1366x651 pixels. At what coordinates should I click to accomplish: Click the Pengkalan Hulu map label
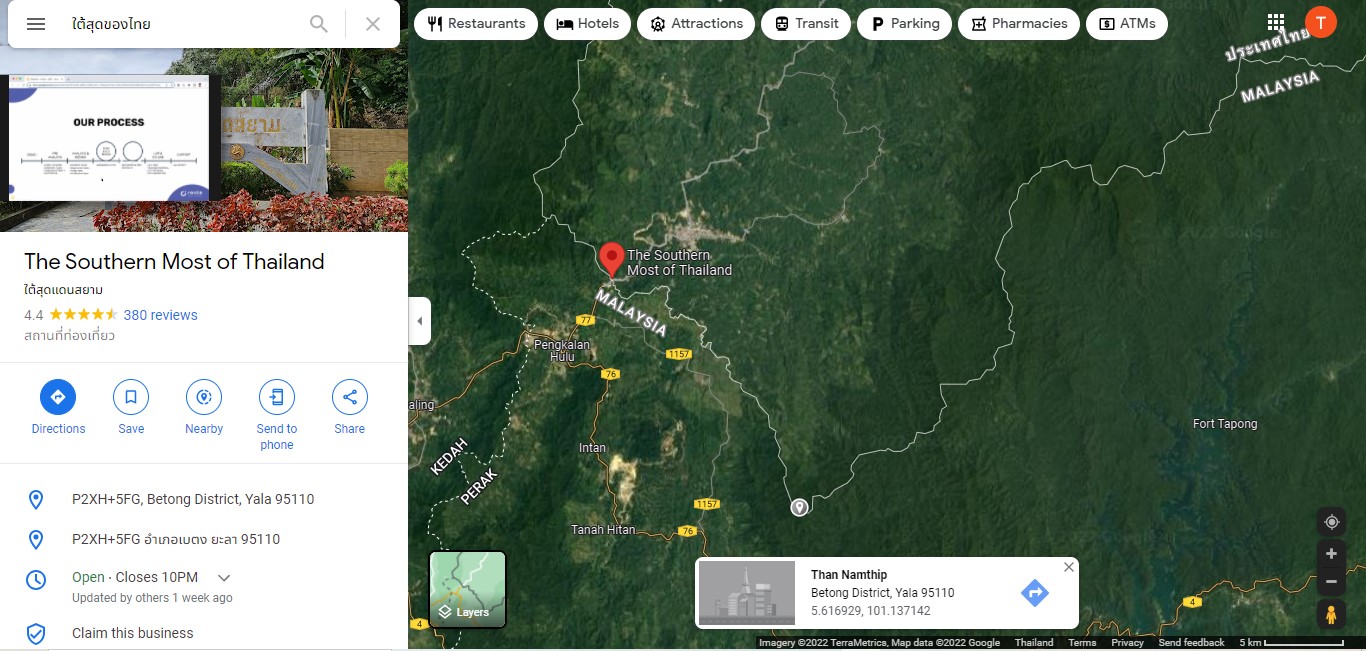562,351
